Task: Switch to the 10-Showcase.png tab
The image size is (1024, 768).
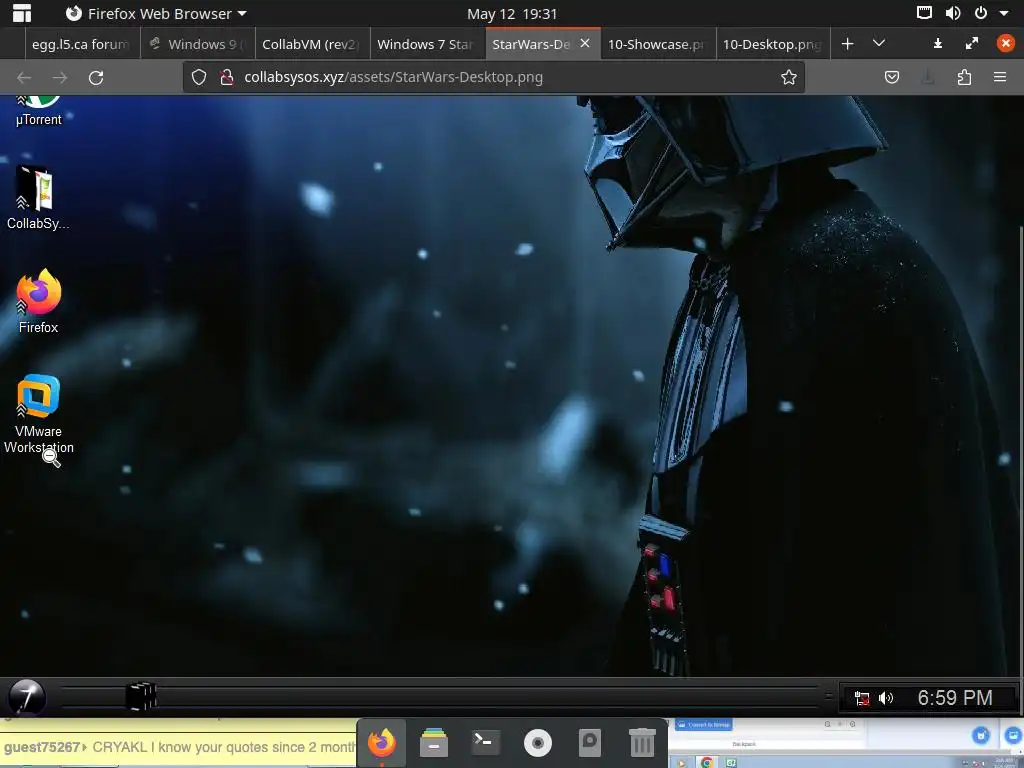Action: [658, 44]
